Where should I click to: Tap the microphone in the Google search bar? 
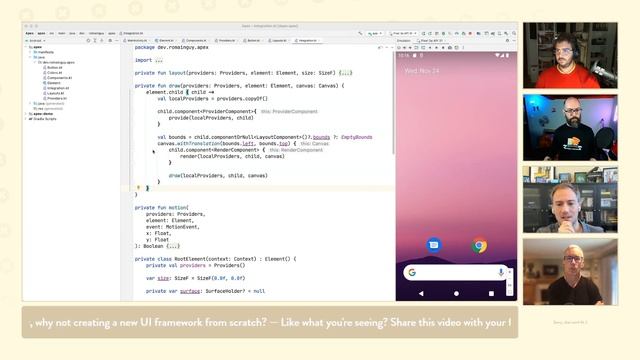tap(501, 272)
